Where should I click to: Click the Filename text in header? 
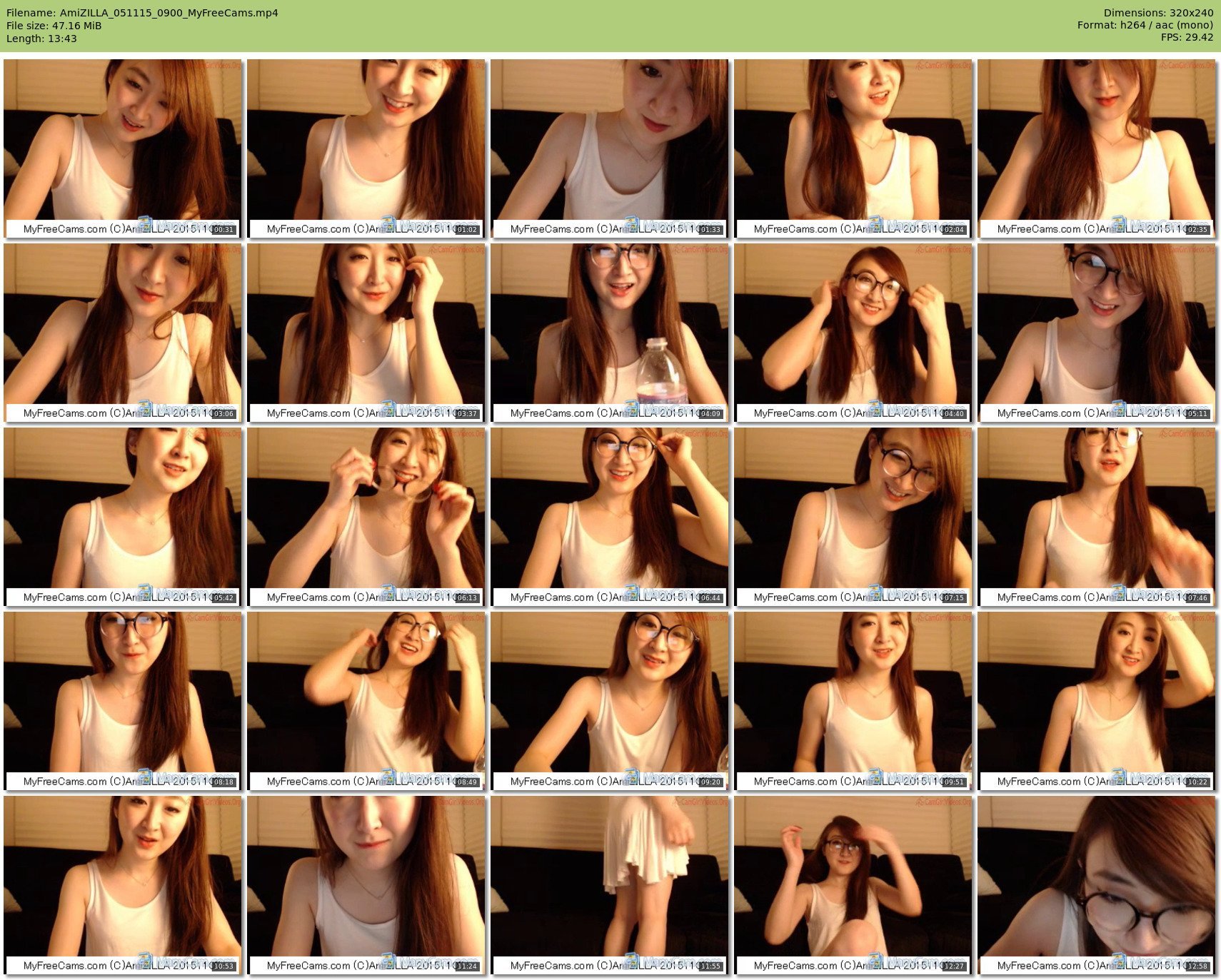(142, 13)
